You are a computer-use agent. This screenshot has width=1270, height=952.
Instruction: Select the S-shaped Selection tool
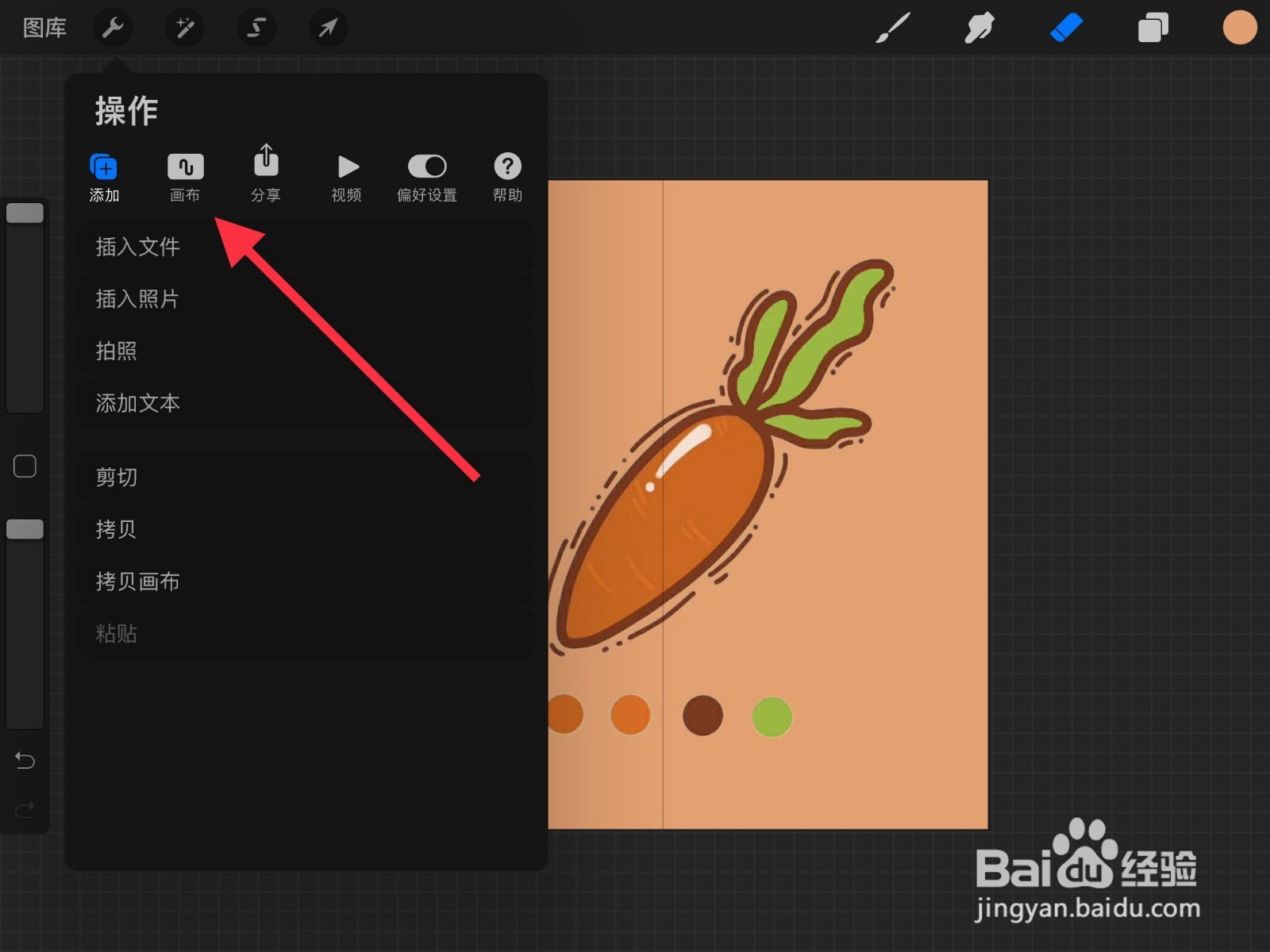256,29
